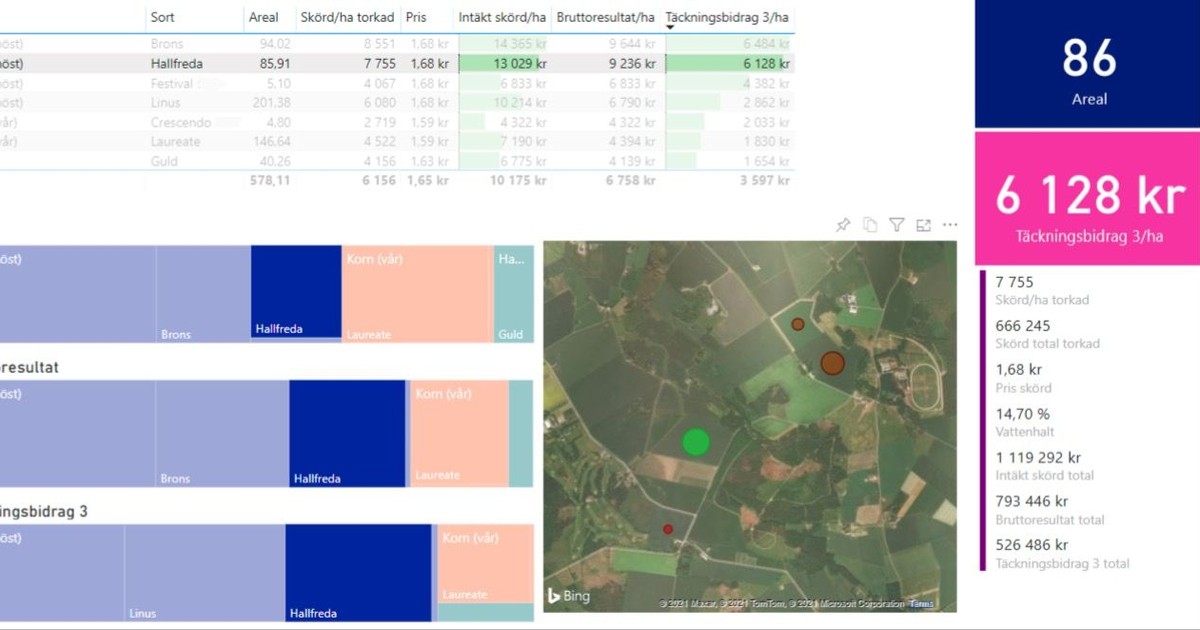Open more options ellipsis above map

pos(950,225)
